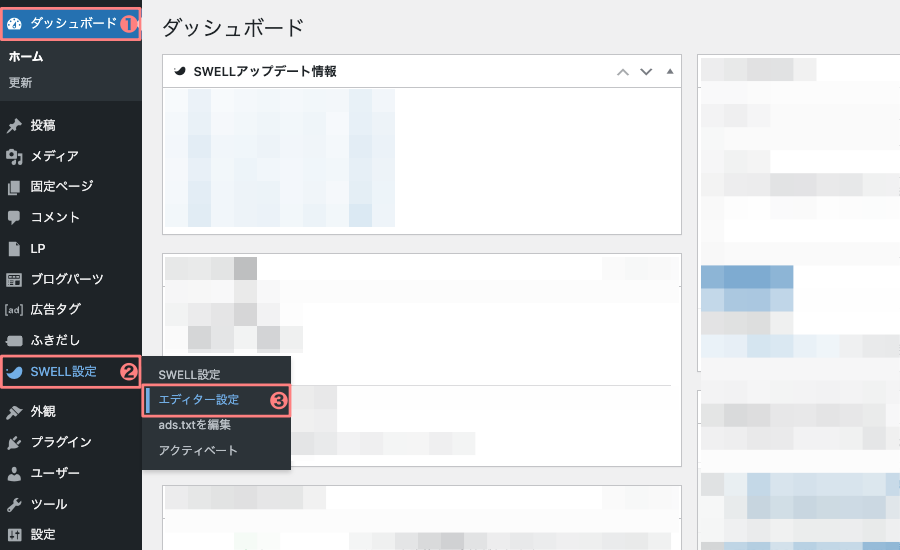Go to 更新 under Dashboard
900x550 pixels.
click(20, 83)
